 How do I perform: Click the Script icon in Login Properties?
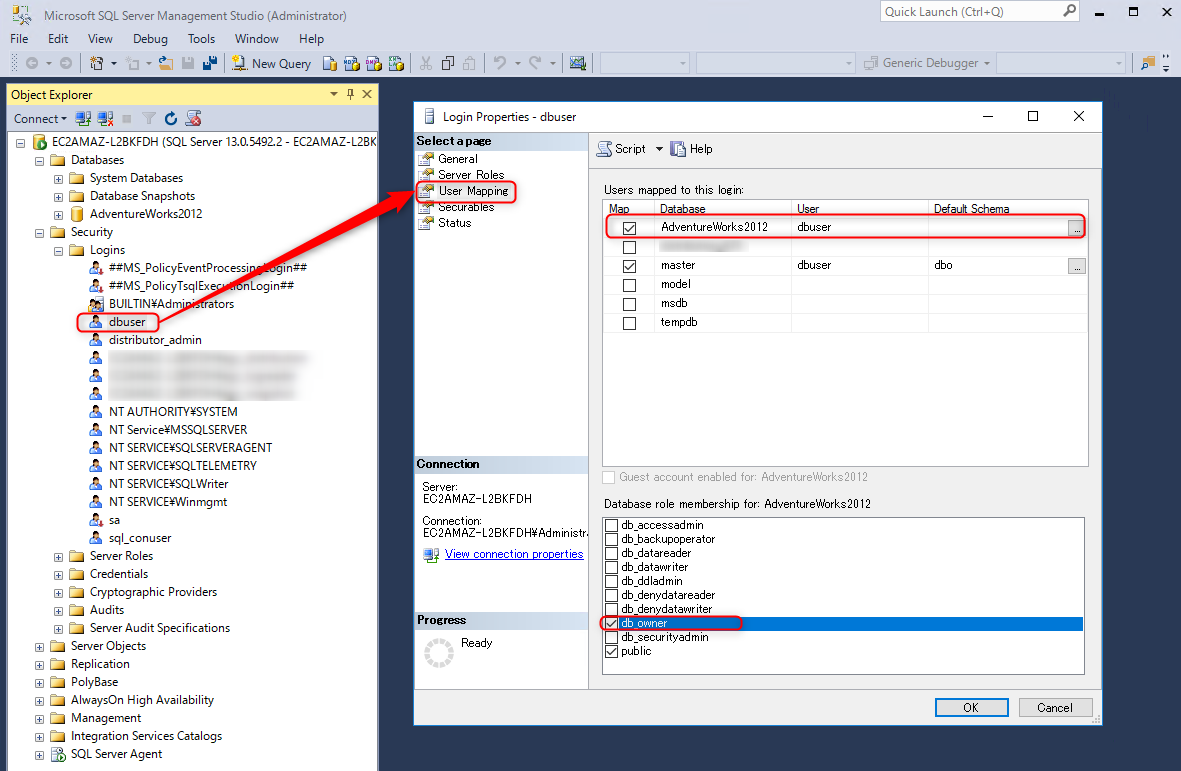pyautogui.click(x=604, y=149)
